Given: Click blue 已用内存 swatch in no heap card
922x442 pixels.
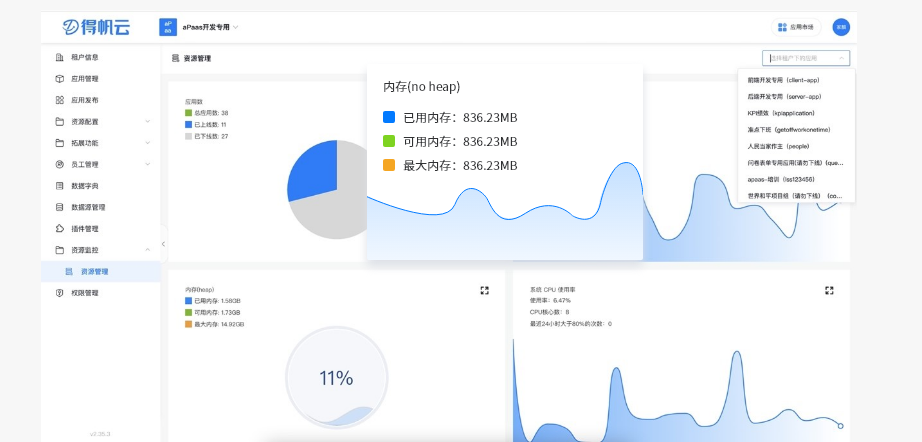Looking at the screenshot, I should point(389,117).
